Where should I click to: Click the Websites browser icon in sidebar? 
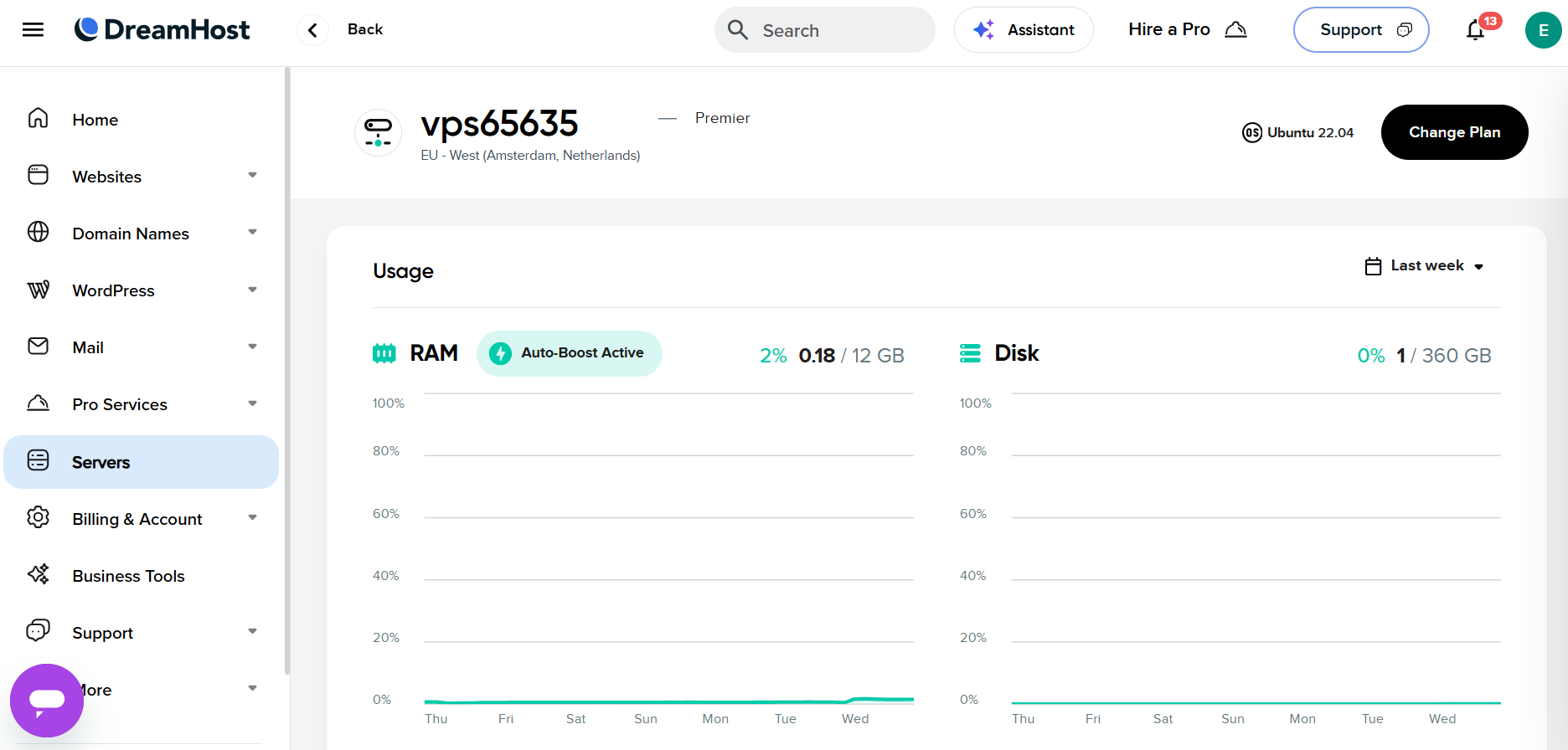point(39,175)
